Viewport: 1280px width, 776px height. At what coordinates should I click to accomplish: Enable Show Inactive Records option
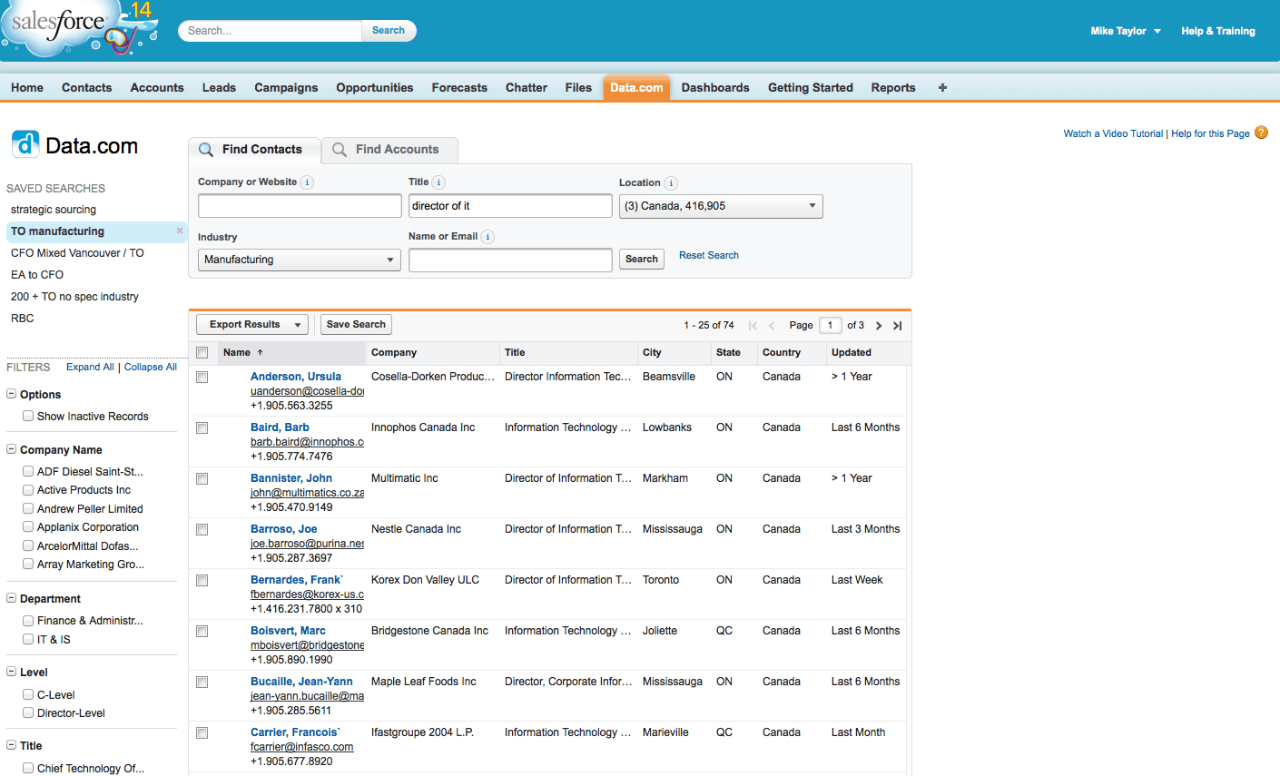28,416
